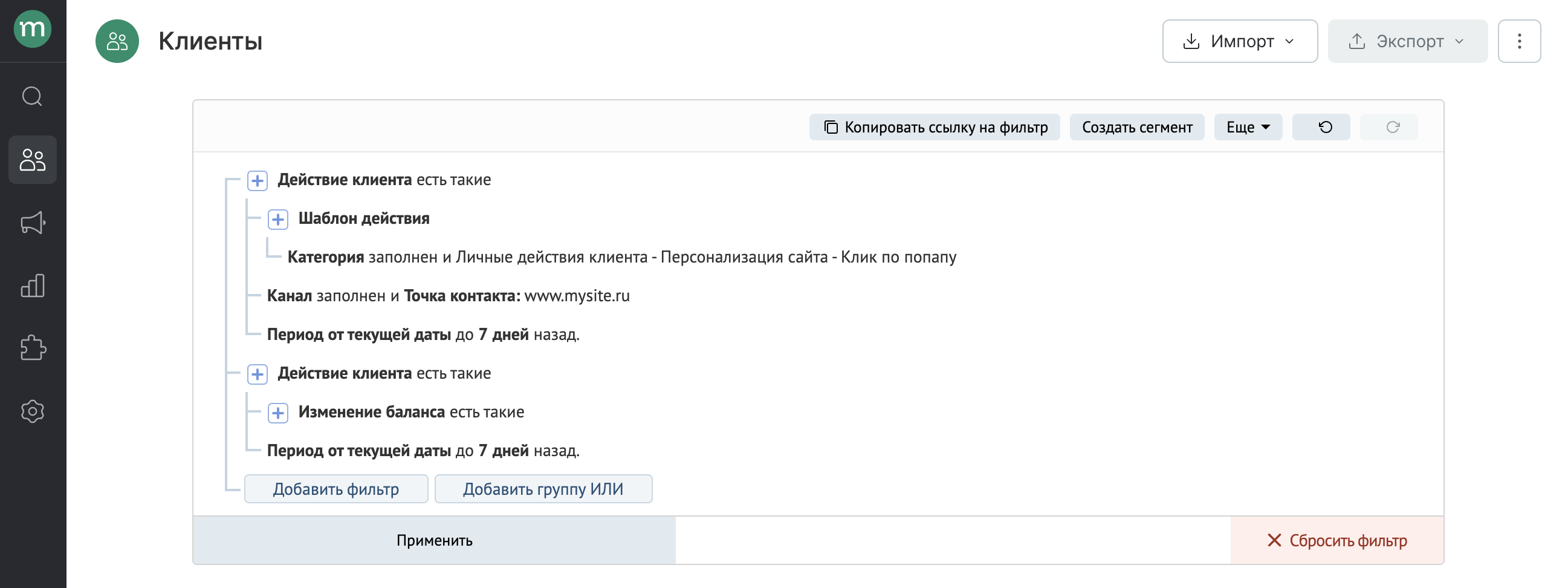Open the Еще dropdown menu
Screen dimensions: 1568x588
tap(1248, 127)
